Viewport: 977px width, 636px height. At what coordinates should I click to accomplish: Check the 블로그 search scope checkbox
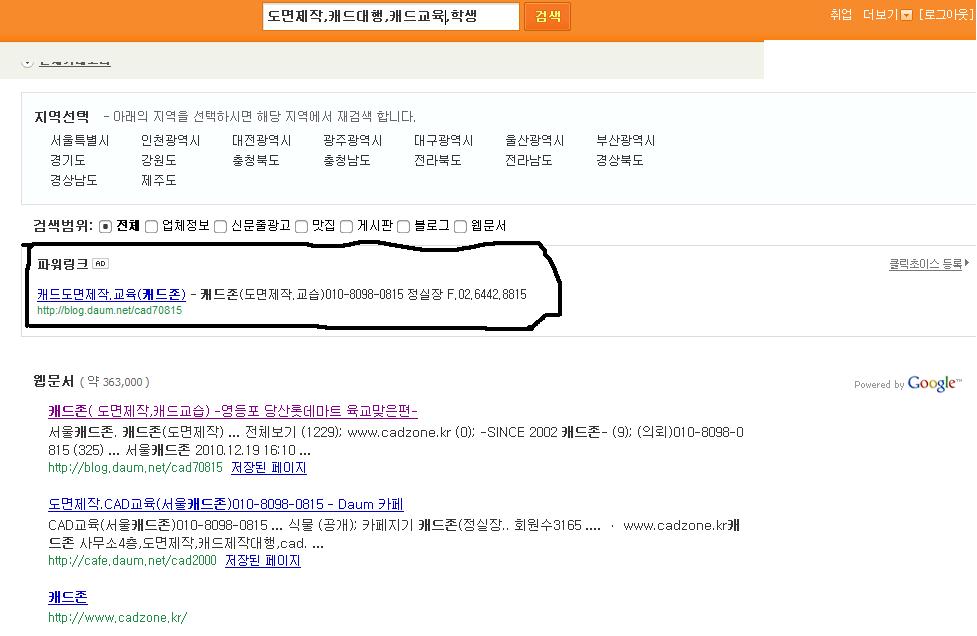coord(403,227)
